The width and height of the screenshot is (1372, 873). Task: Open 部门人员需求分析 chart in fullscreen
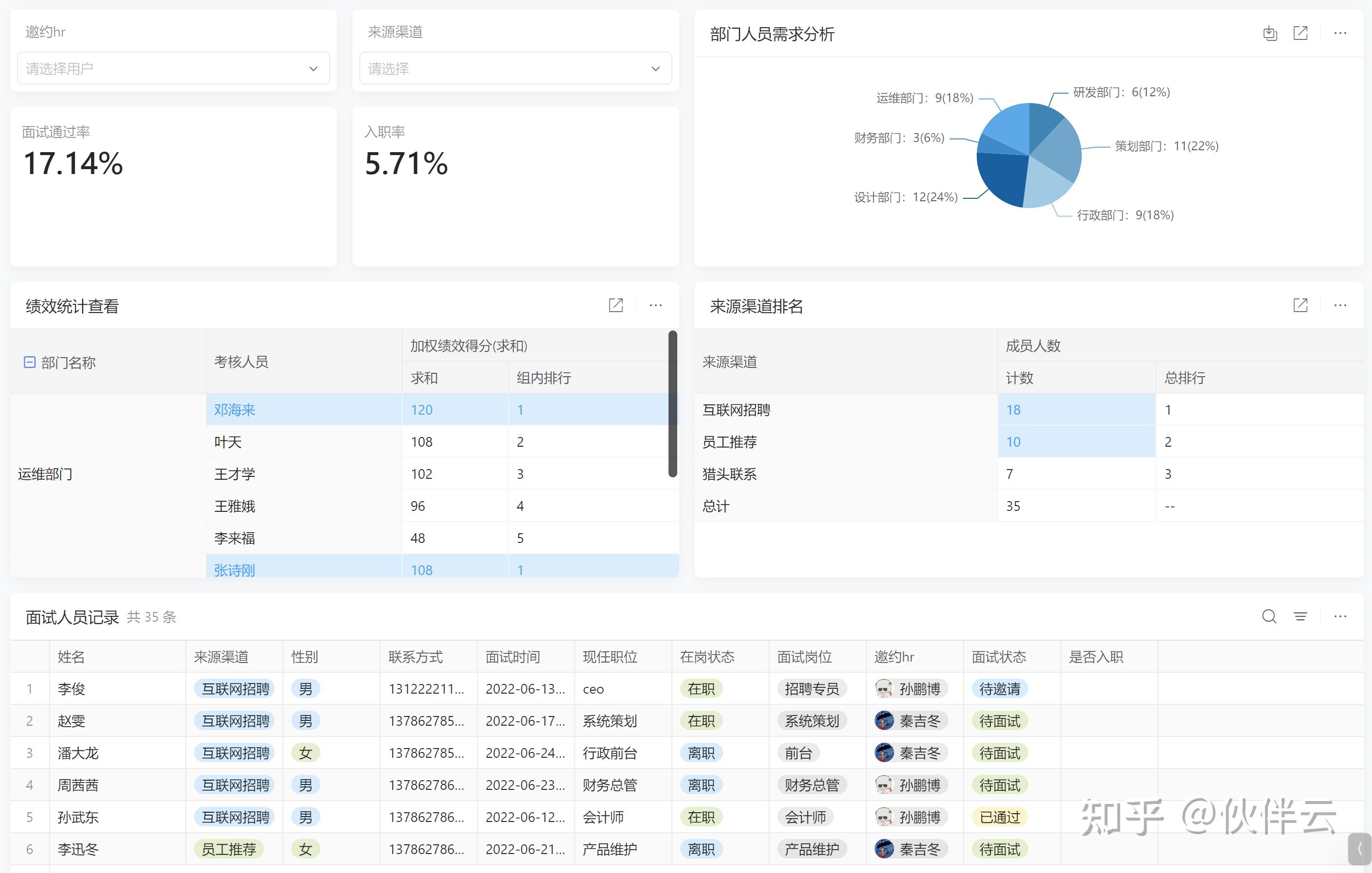coord(1300,34)
